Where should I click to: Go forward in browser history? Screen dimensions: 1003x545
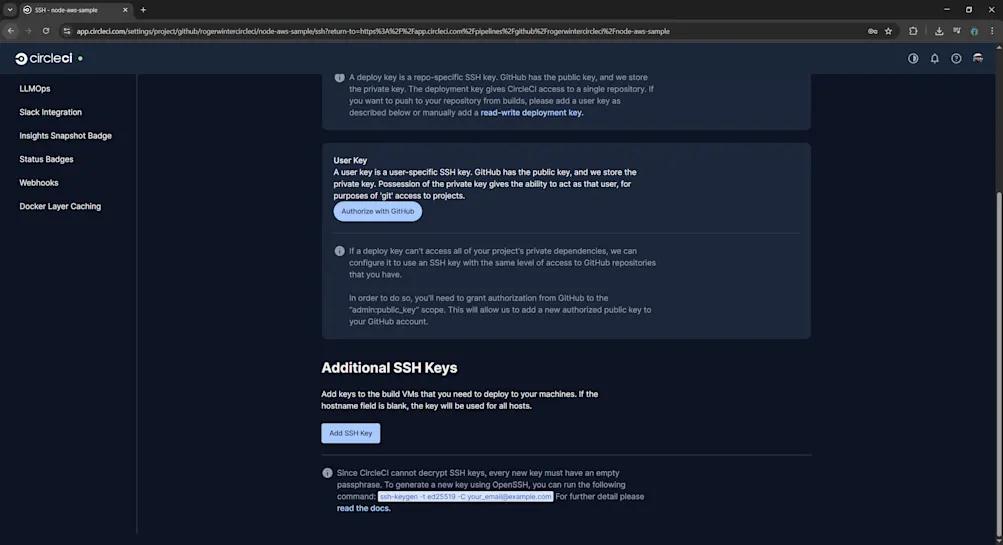point(28,31)
